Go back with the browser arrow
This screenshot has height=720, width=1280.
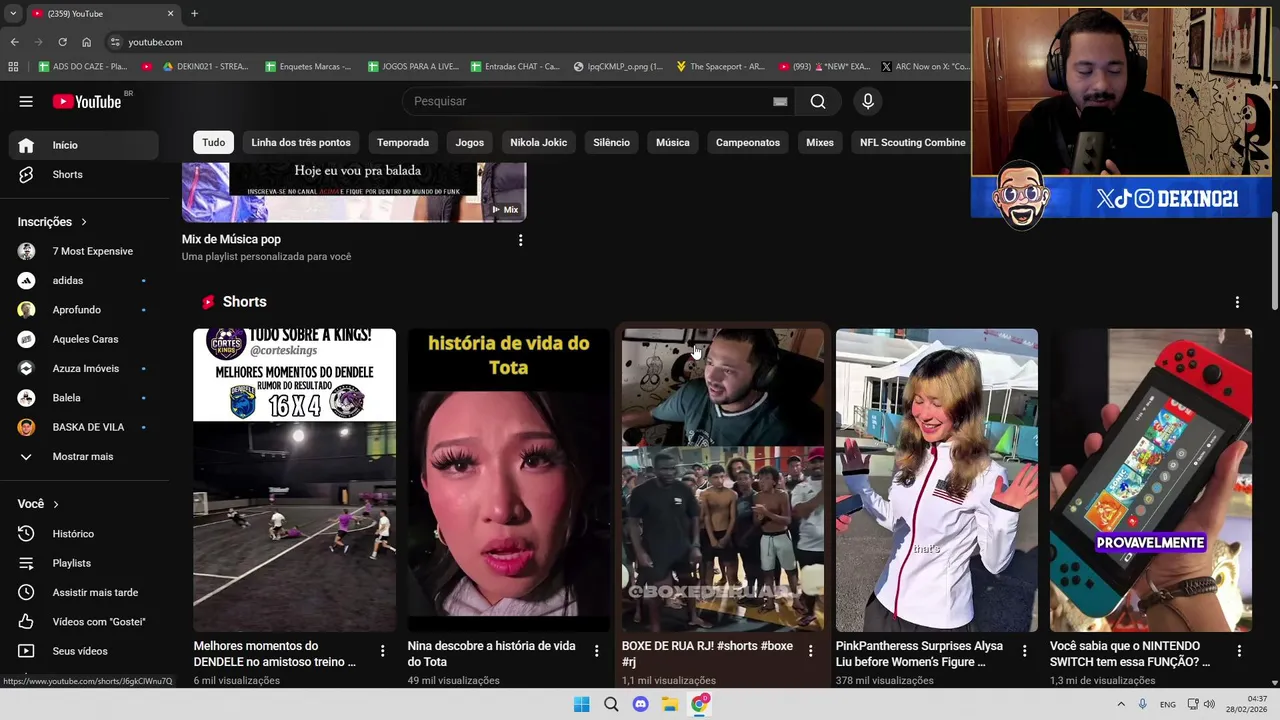tap(14, 42)
